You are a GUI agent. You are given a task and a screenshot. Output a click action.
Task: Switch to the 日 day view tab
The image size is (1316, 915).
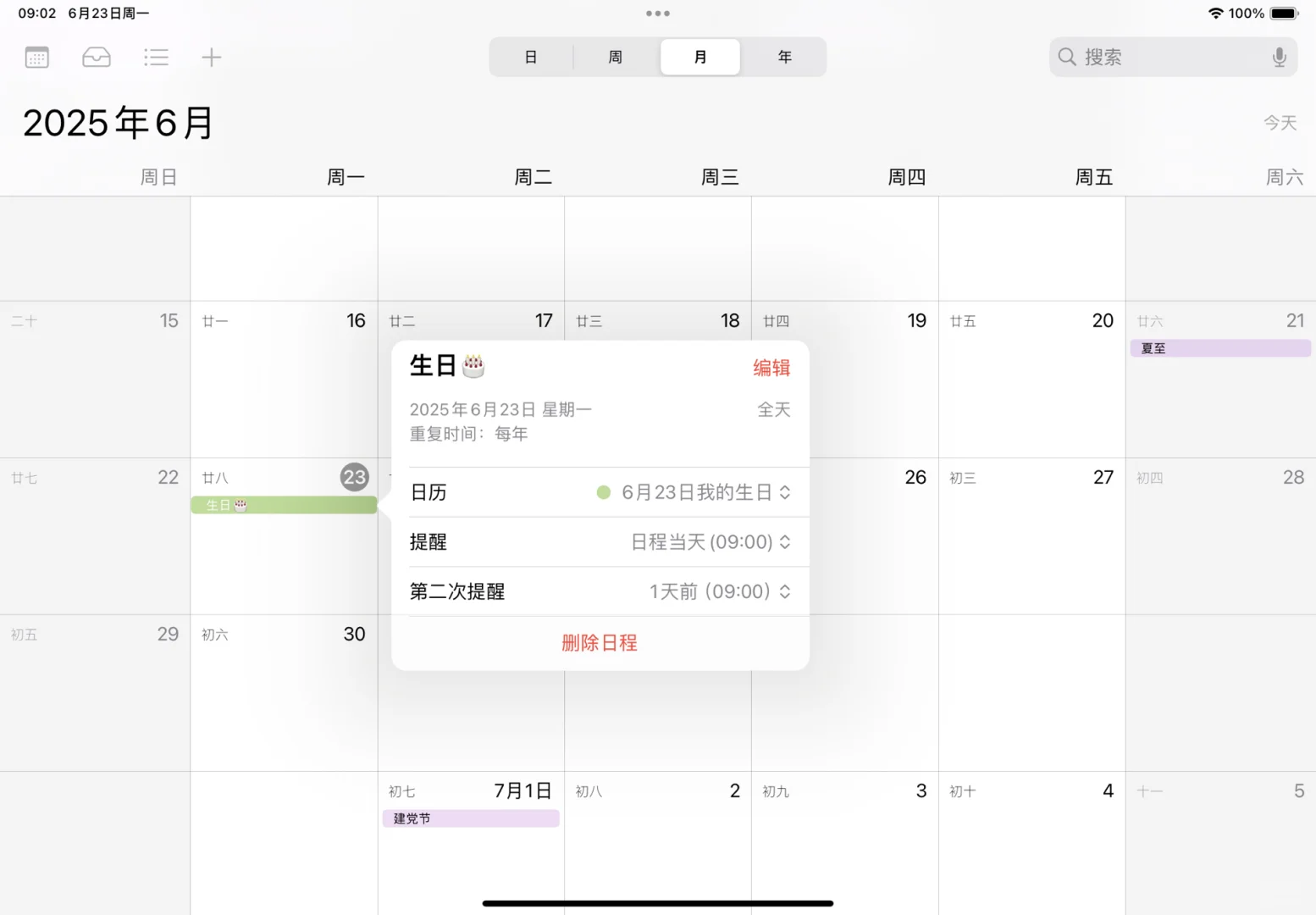pyautogui.click(x=531, y=58)
